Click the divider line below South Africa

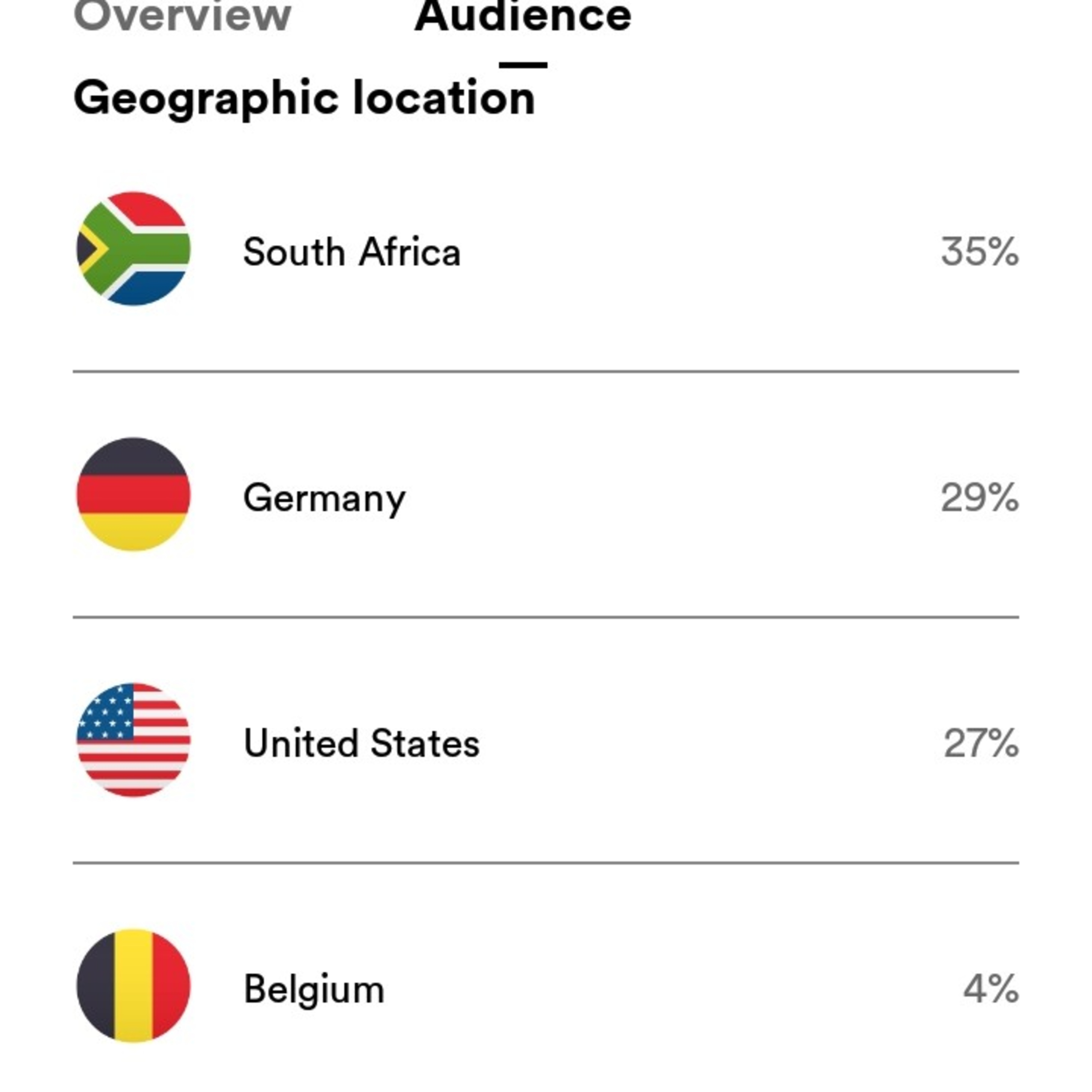pos(545,371)
